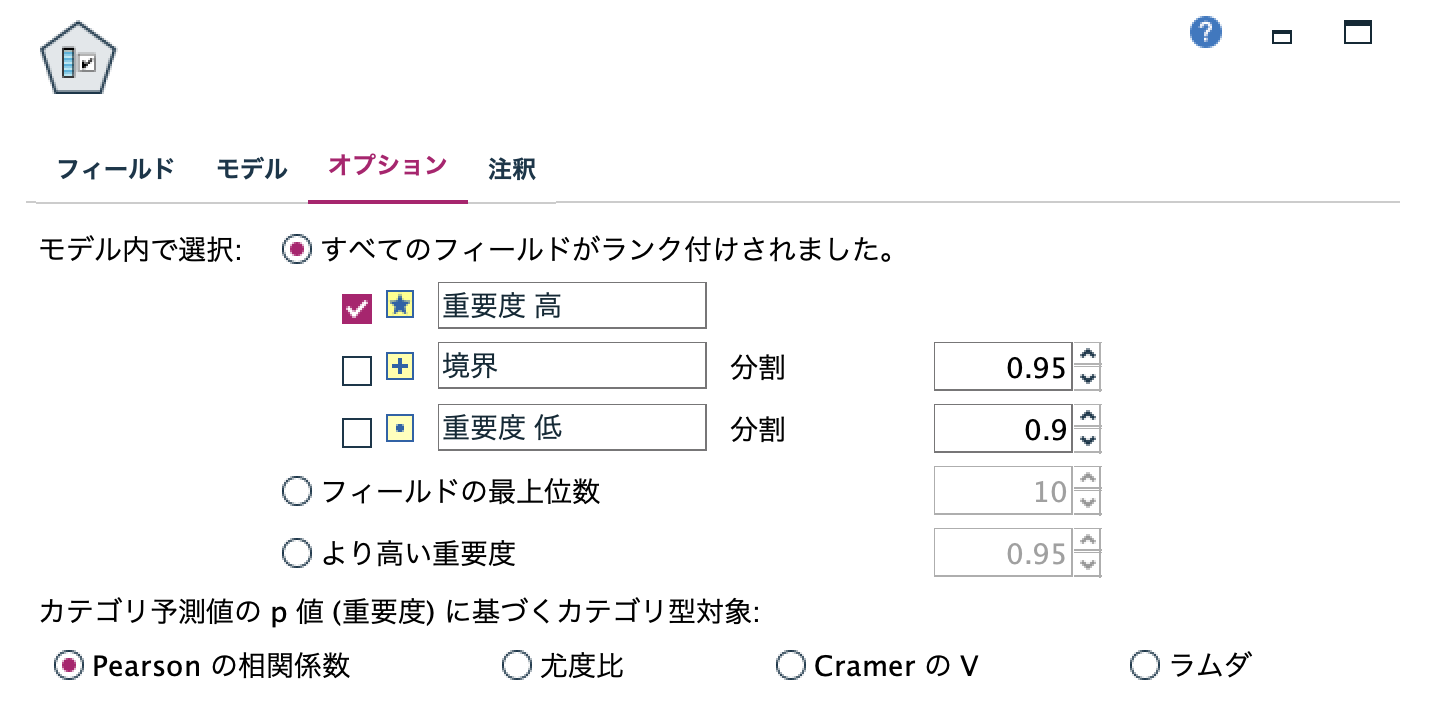Click the dot icon beside 重要度 低
Image resolution: width=1432 pixels, height=704 pixels.
click(399, 427)
